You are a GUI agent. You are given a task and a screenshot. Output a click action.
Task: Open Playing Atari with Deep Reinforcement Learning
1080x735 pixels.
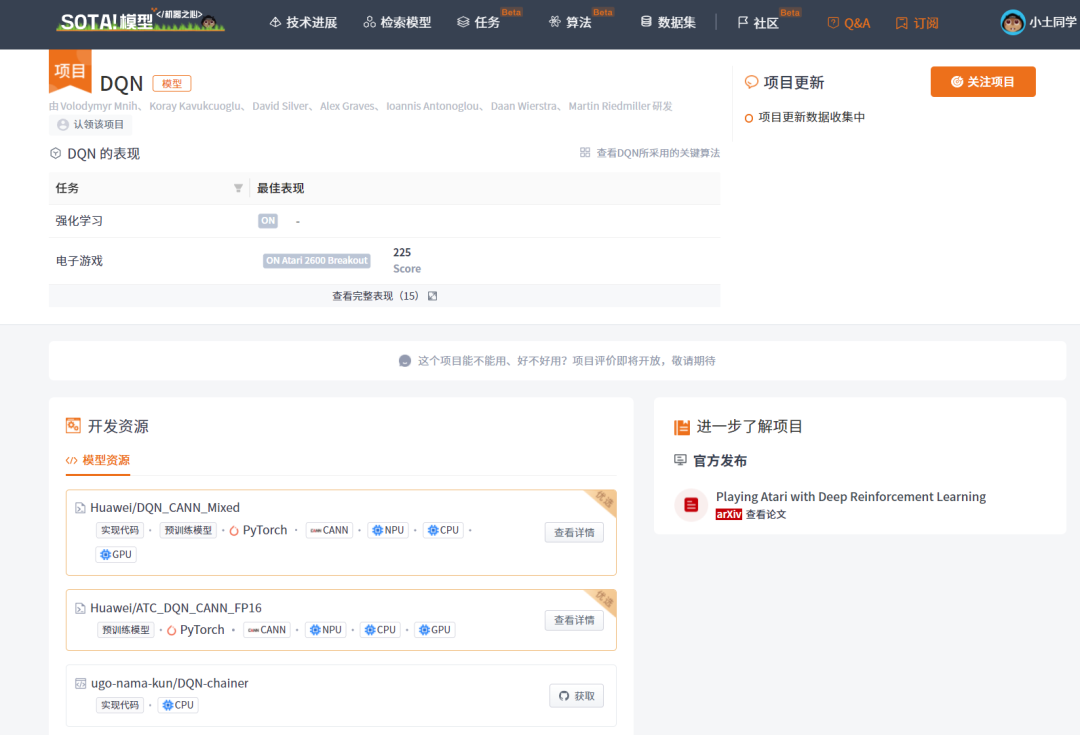pos(851,497)
